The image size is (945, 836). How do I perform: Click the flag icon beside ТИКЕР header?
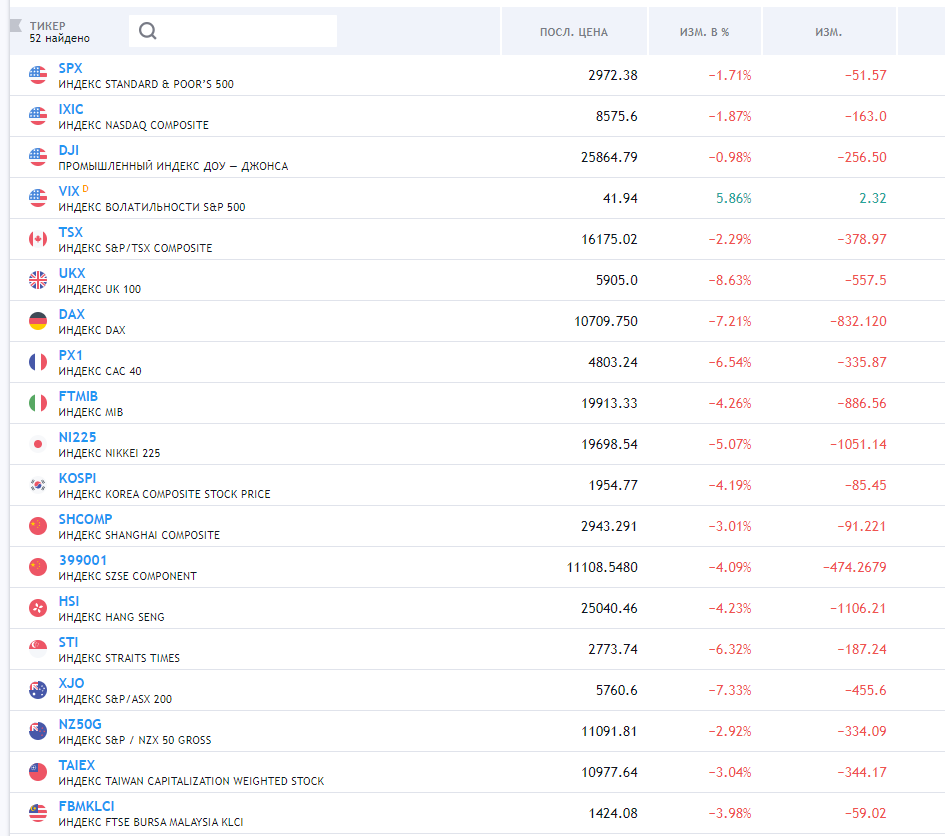tap(15, 25)
